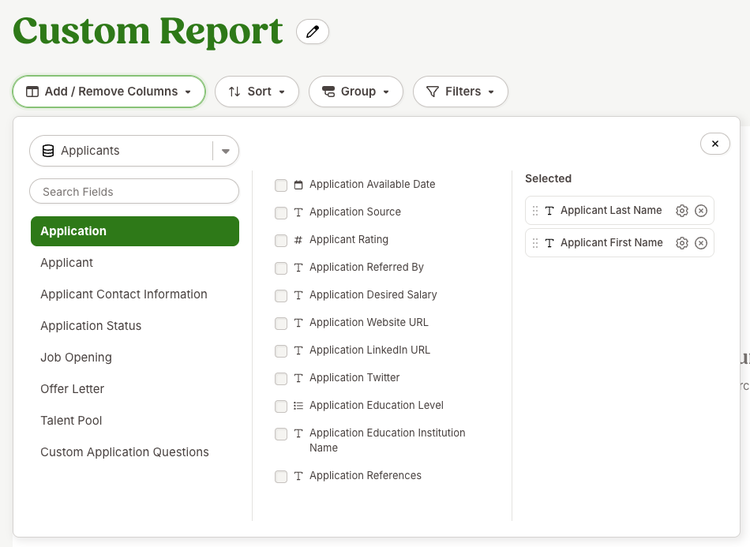Select the Application category

(x=135, y=231)
